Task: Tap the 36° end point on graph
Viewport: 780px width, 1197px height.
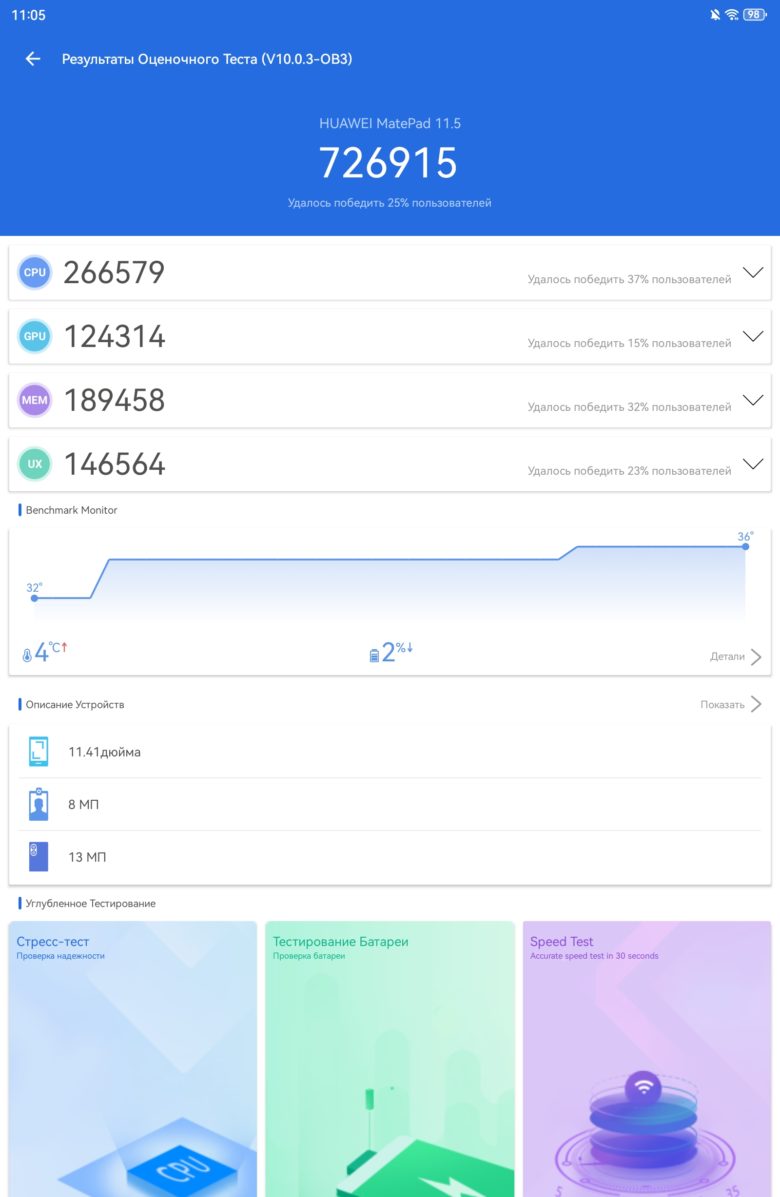Action: pyautogui.click(x=746, y=546)
